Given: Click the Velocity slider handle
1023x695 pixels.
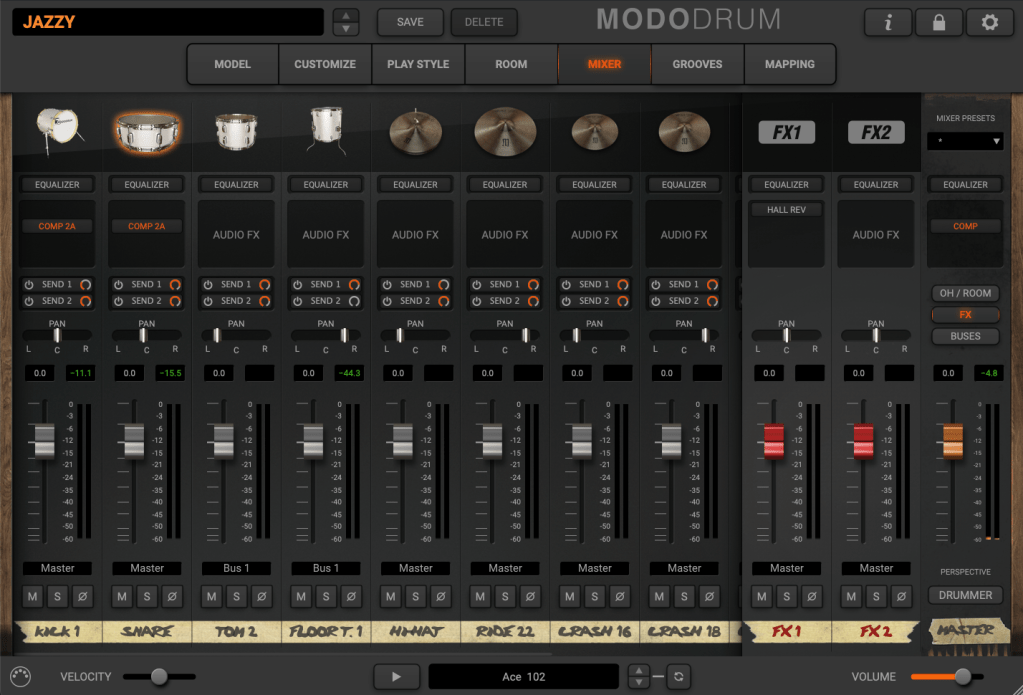Looking at the screenshot, I should point(159,677).
